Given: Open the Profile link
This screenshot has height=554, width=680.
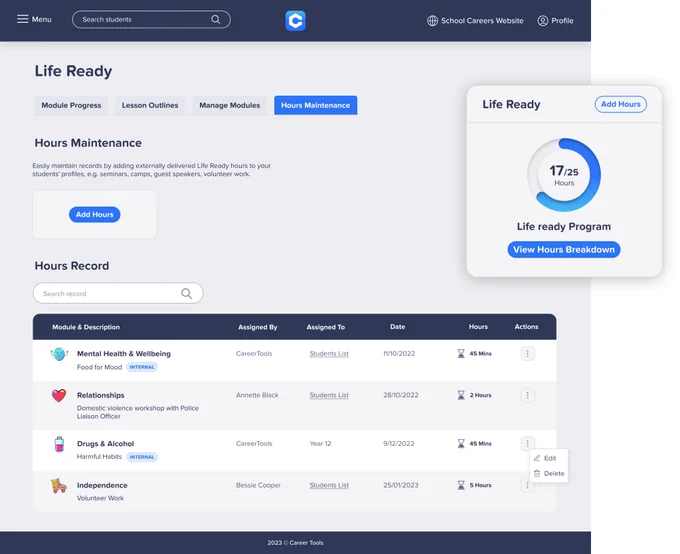Looking at the screenshot, I should coord(562,21).
